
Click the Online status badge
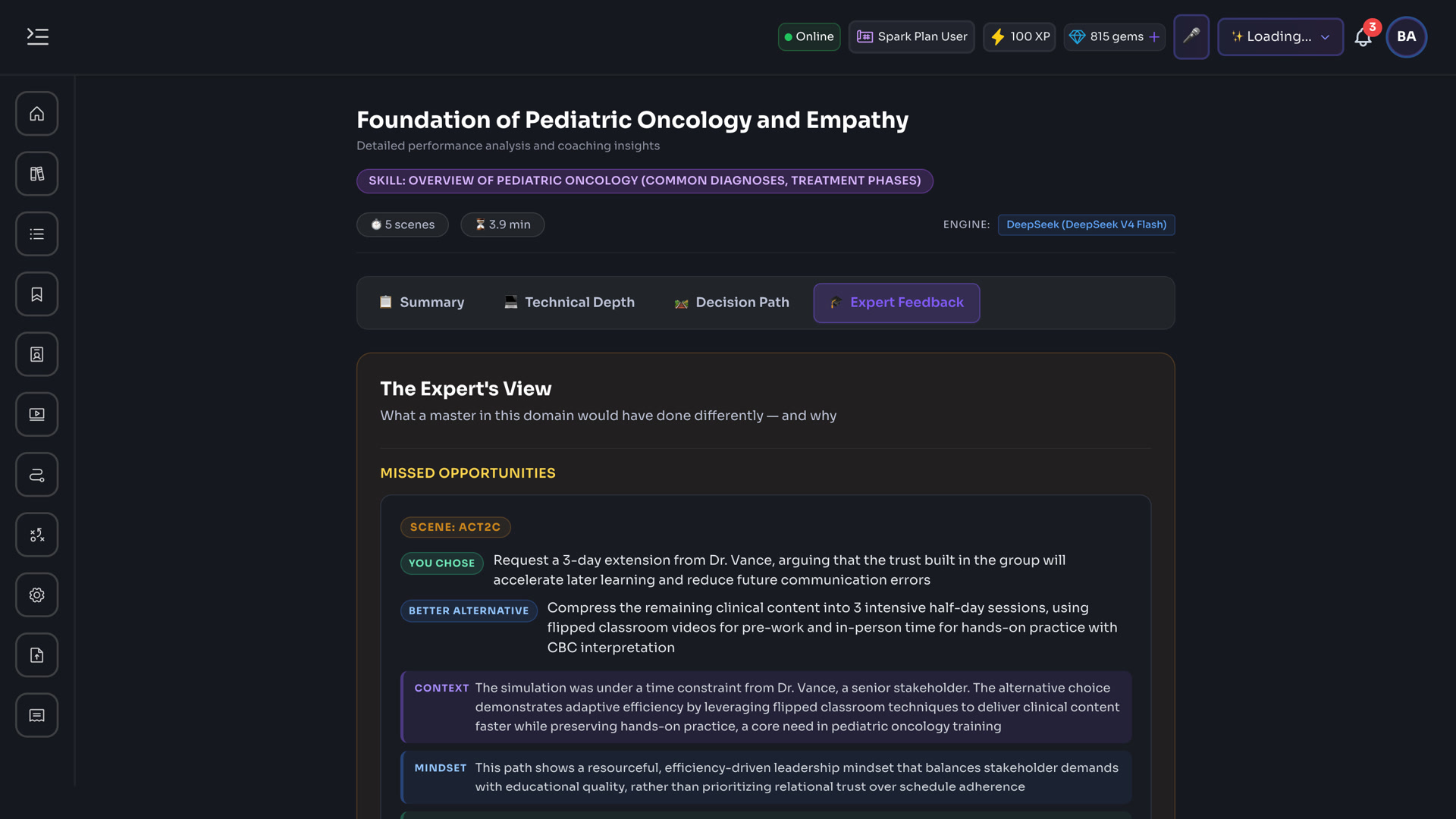click(x=809, y=36)
